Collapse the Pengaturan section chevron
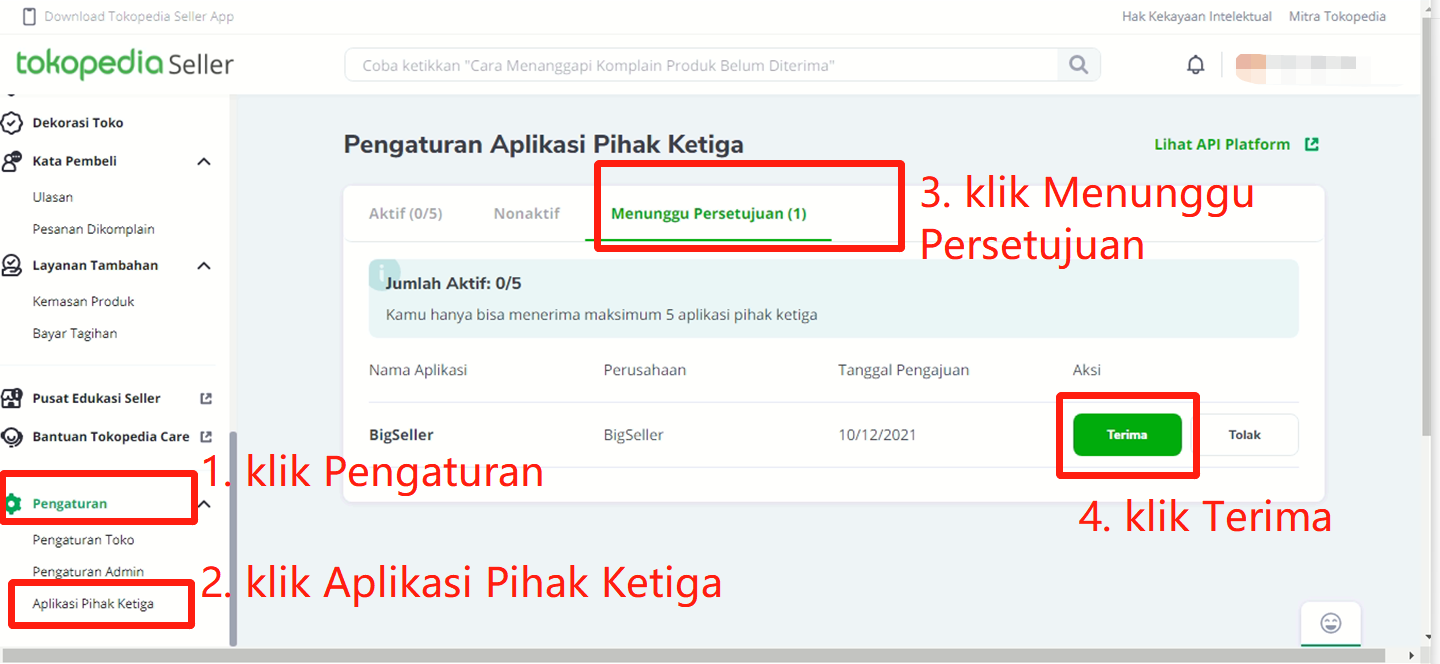The width and height of the screenshot is (1440, 664). (204, 504)
